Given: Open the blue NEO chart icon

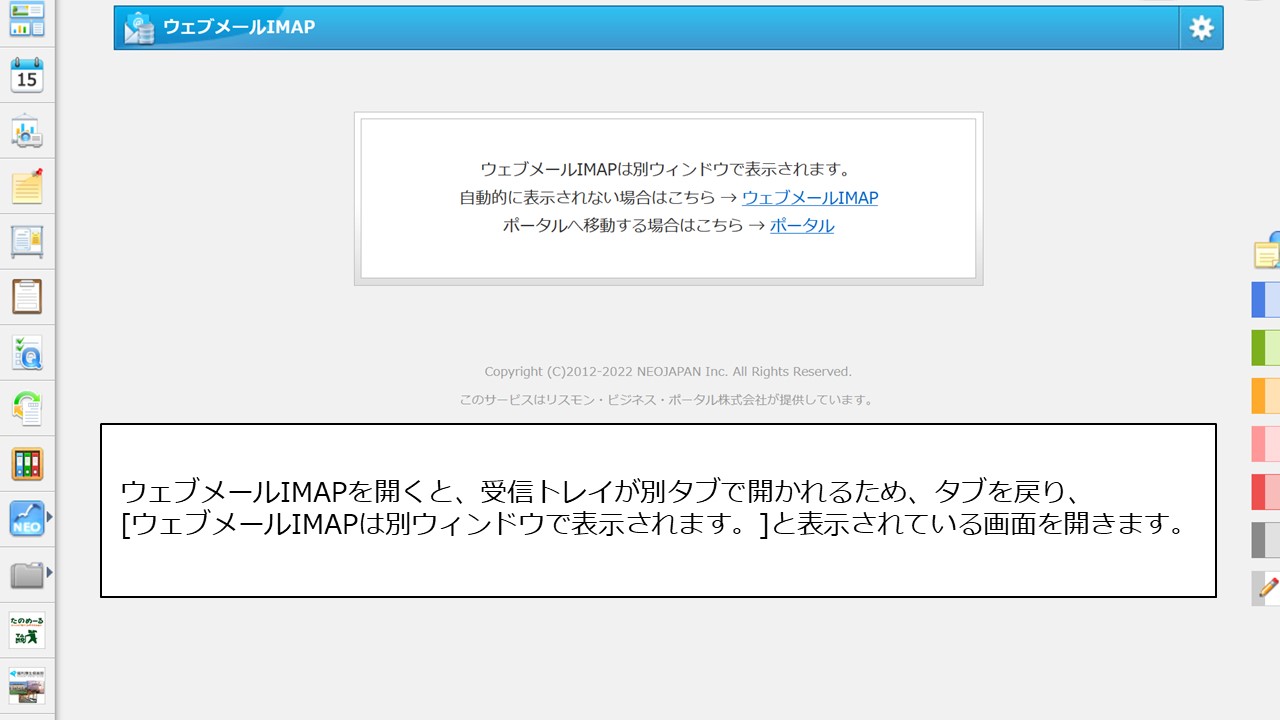Looking at the screenshot, I should click(27, 519).
